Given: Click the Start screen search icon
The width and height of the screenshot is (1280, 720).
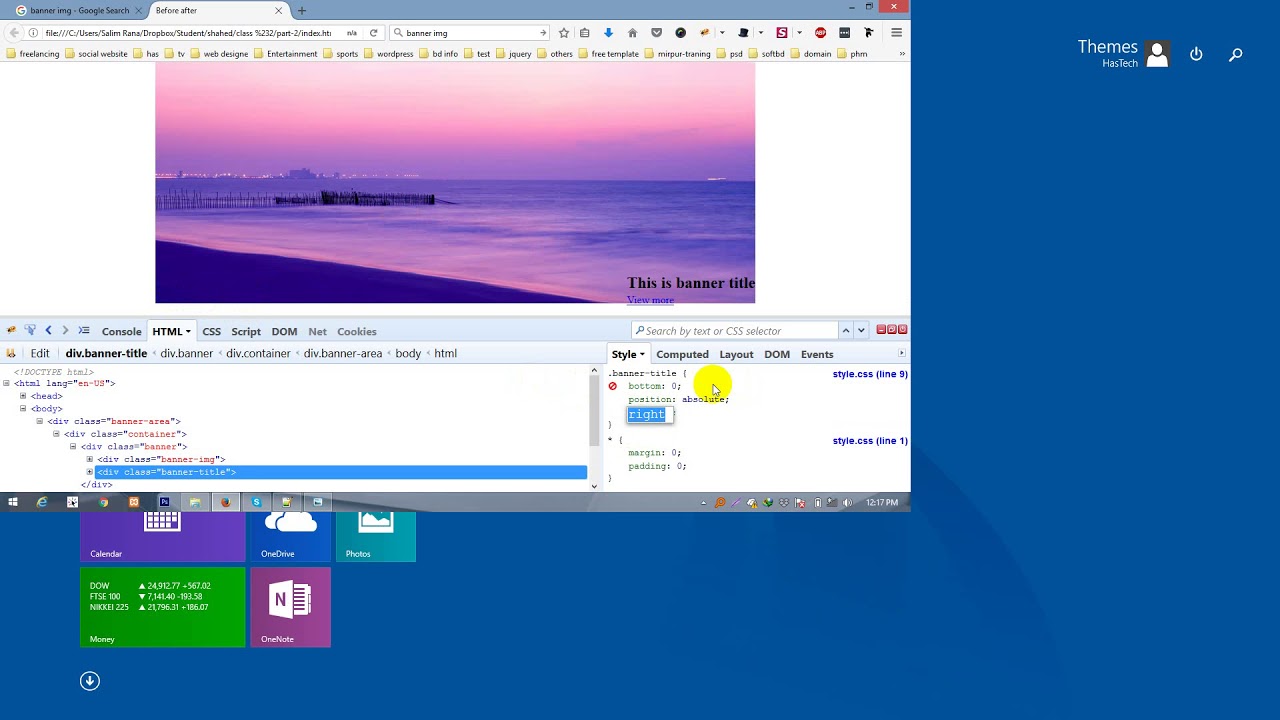Looking at the screenshot, I should pyautogui.click(x=1236, y=54).
